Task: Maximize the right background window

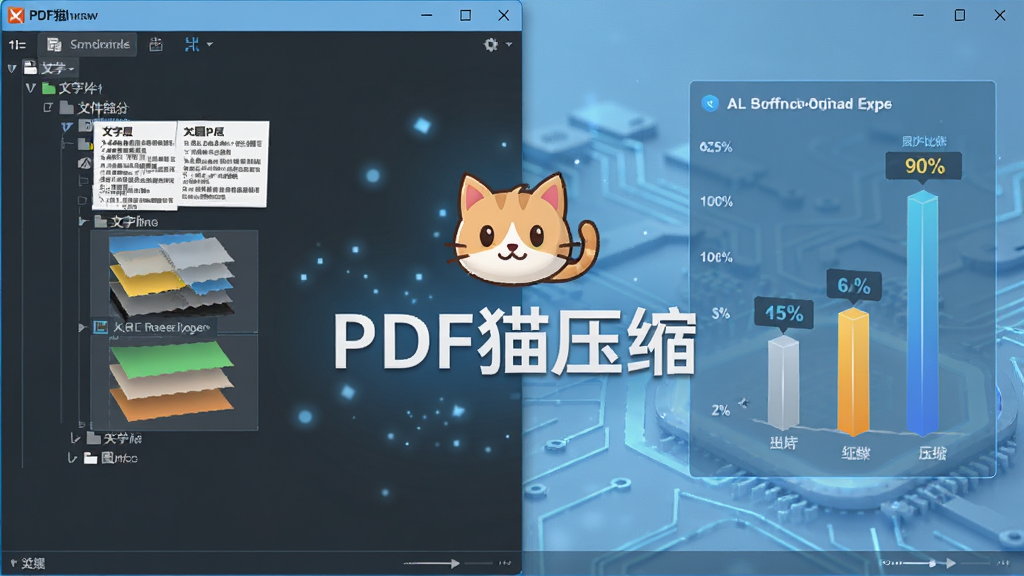Action: point(960,15)
